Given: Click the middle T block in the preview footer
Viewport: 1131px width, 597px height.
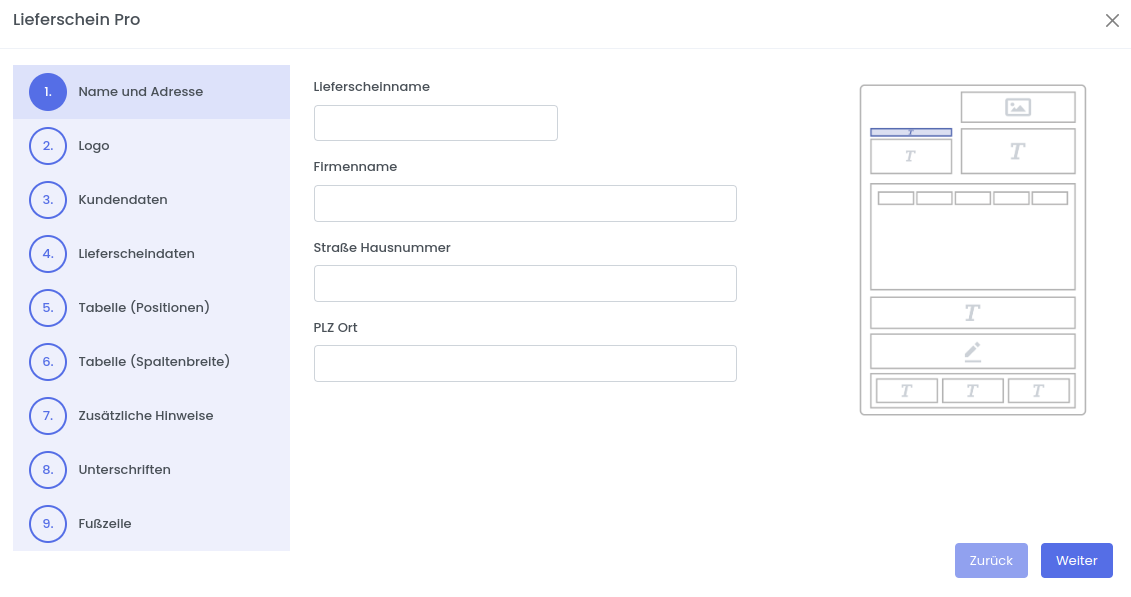Looking at the screenshot, I should pos(972,391).
